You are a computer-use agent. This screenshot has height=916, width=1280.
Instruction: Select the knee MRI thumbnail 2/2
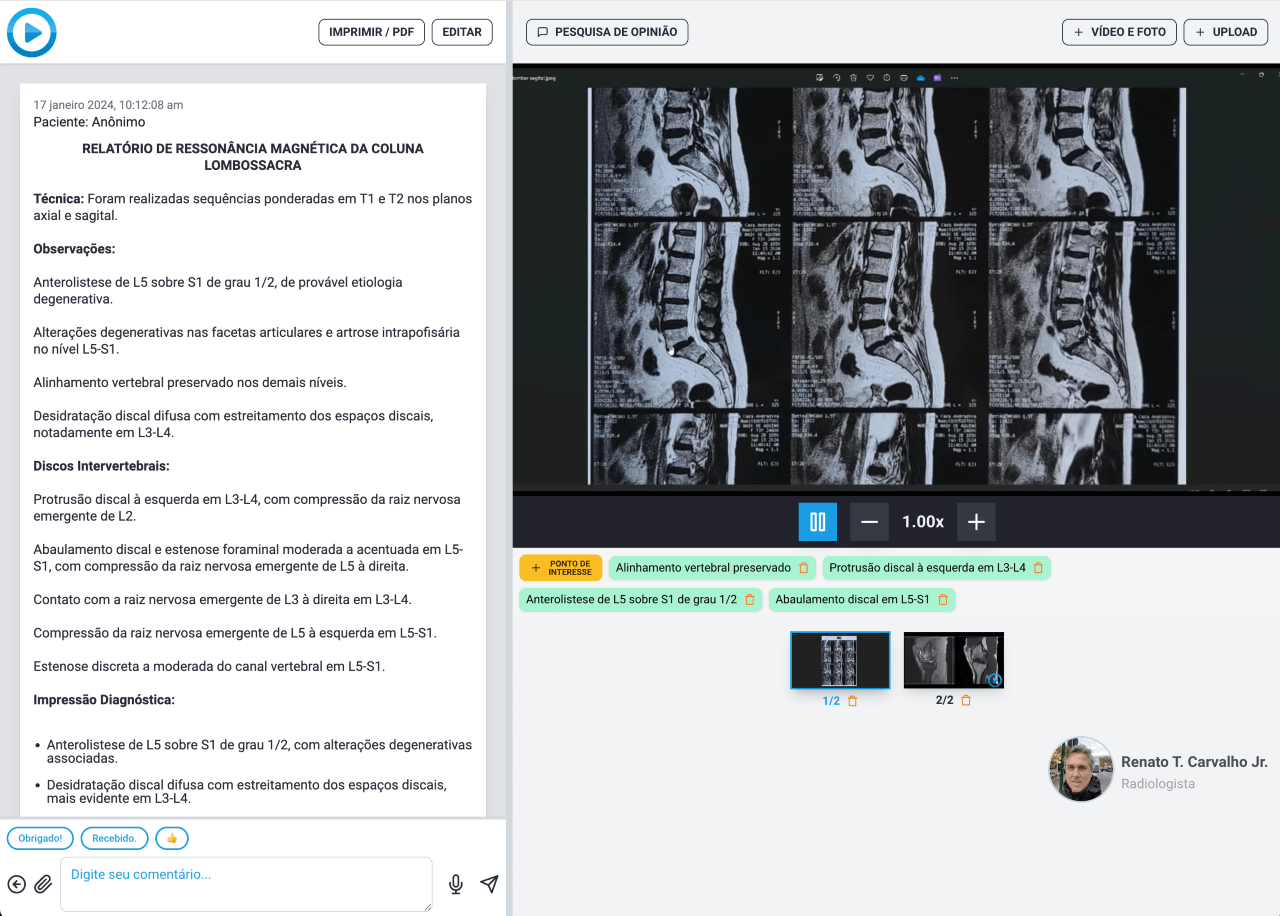(953, 660)
